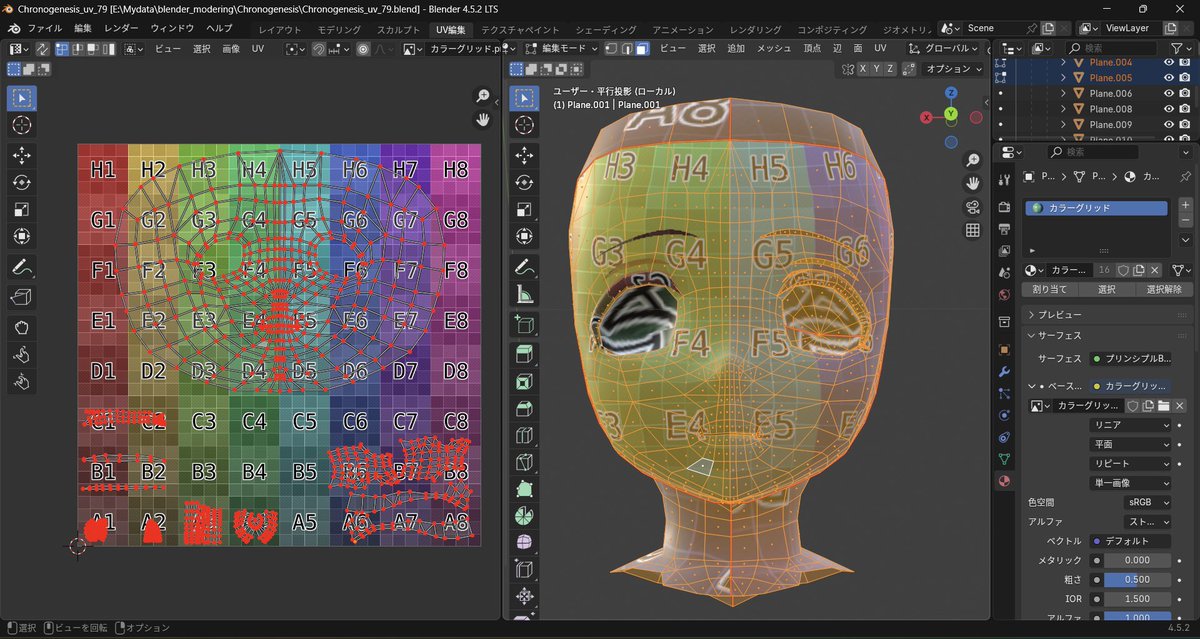Image resolution: width=1200 pixels, height=639 pixels.
Task: Select the Inset Faces tool
Action: coord(524,382)
